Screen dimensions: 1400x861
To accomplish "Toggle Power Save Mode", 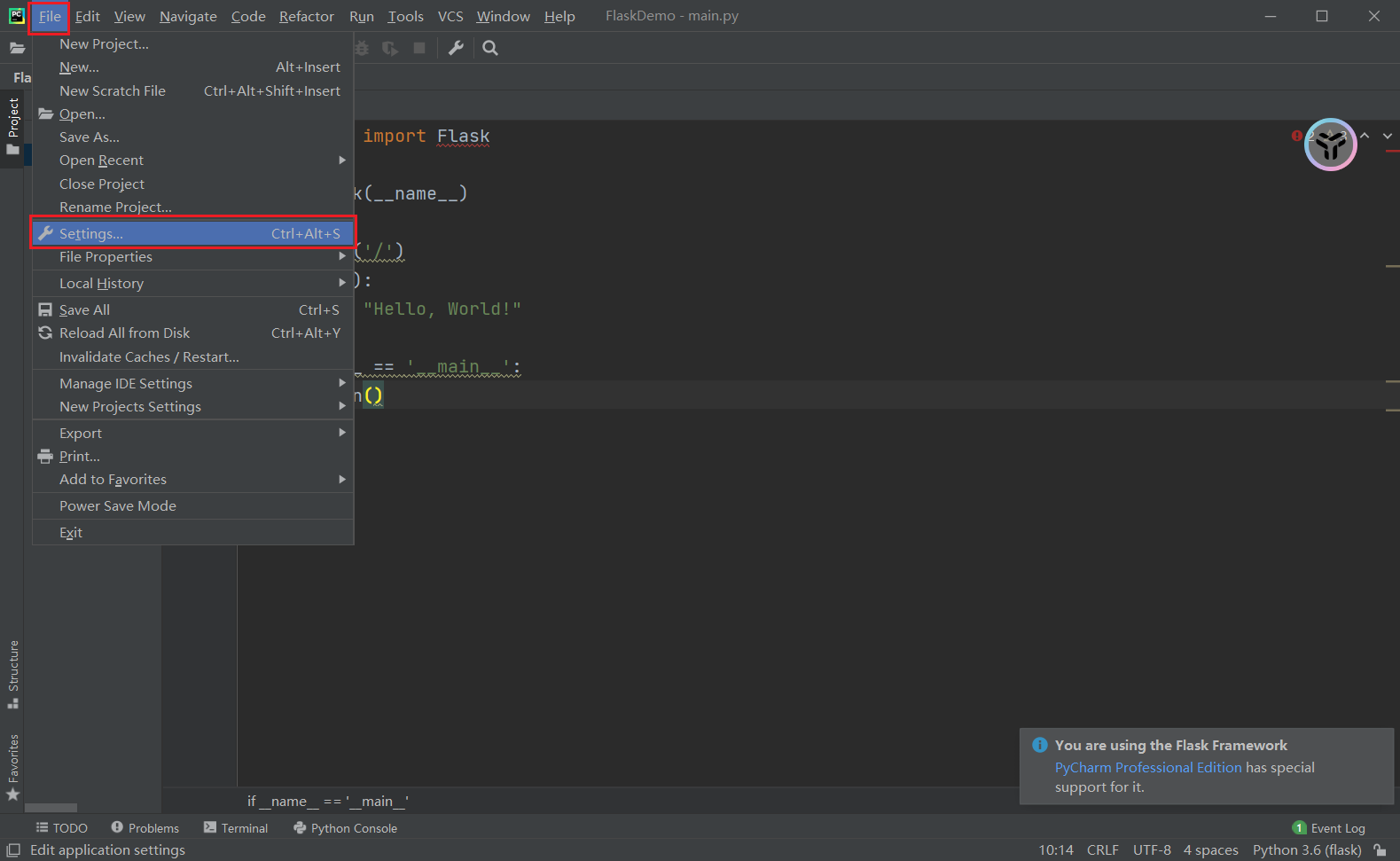I will coord(193,505).
